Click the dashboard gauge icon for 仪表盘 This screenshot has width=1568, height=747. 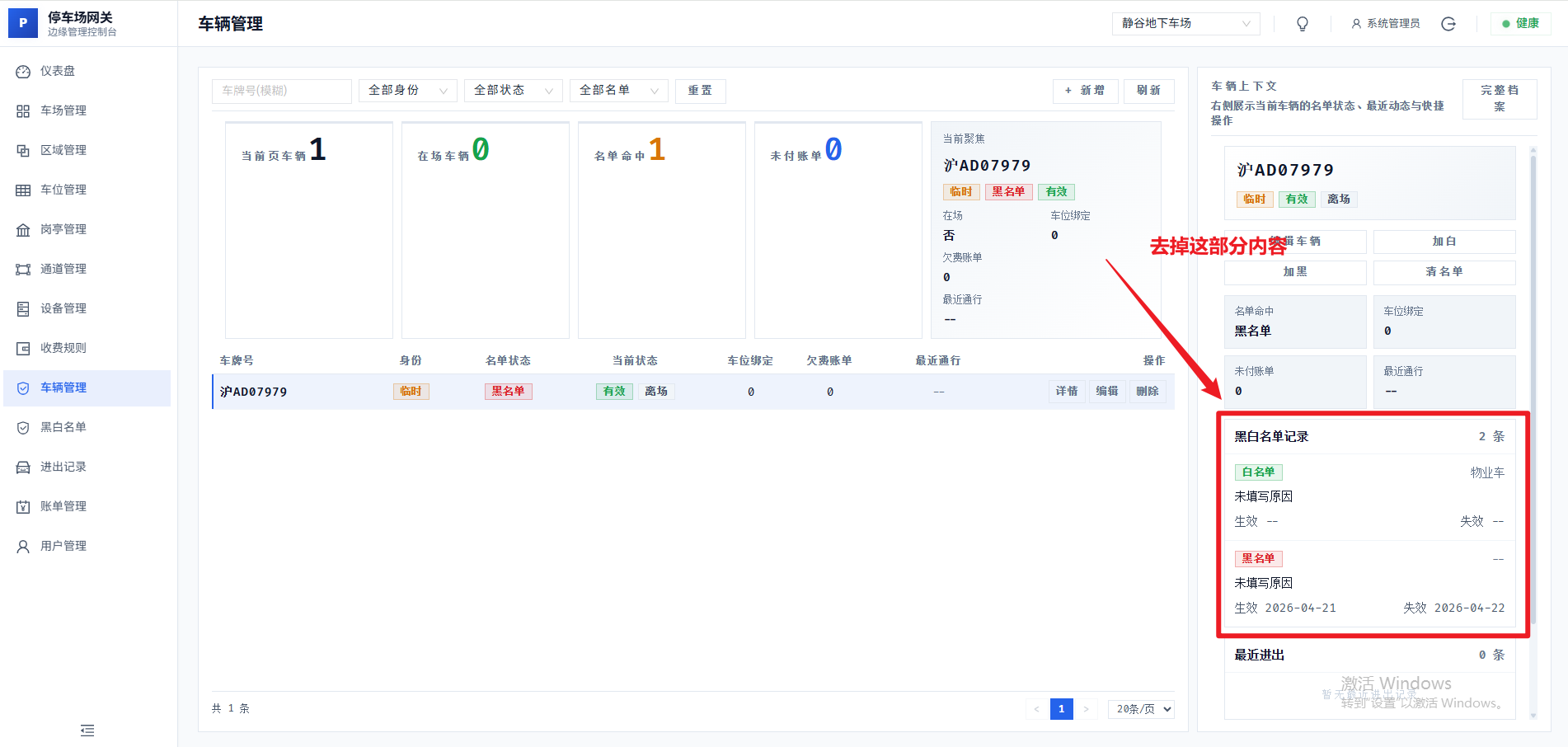23,72
